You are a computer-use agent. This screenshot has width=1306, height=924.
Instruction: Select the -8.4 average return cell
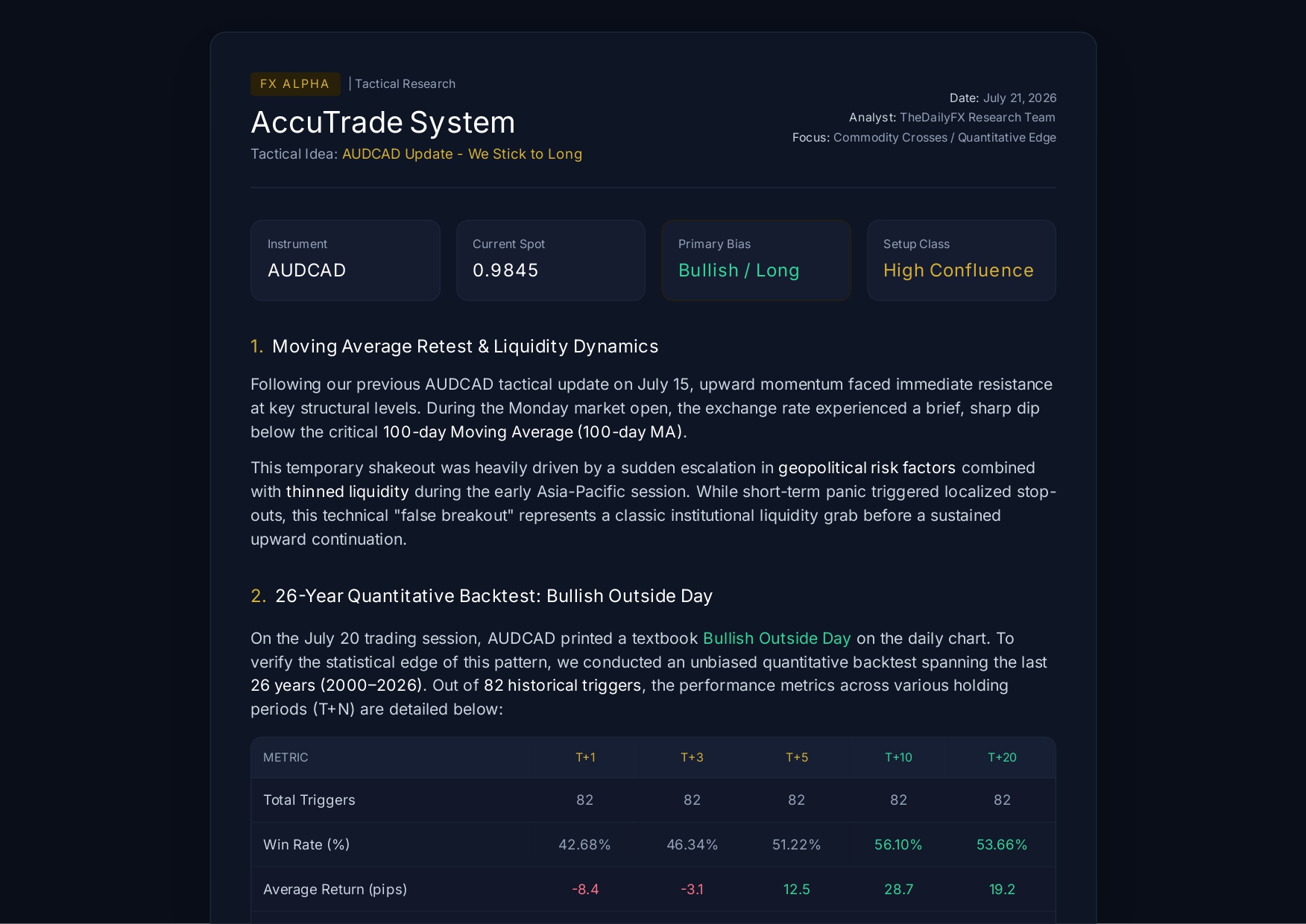click(x=585, y=890)
